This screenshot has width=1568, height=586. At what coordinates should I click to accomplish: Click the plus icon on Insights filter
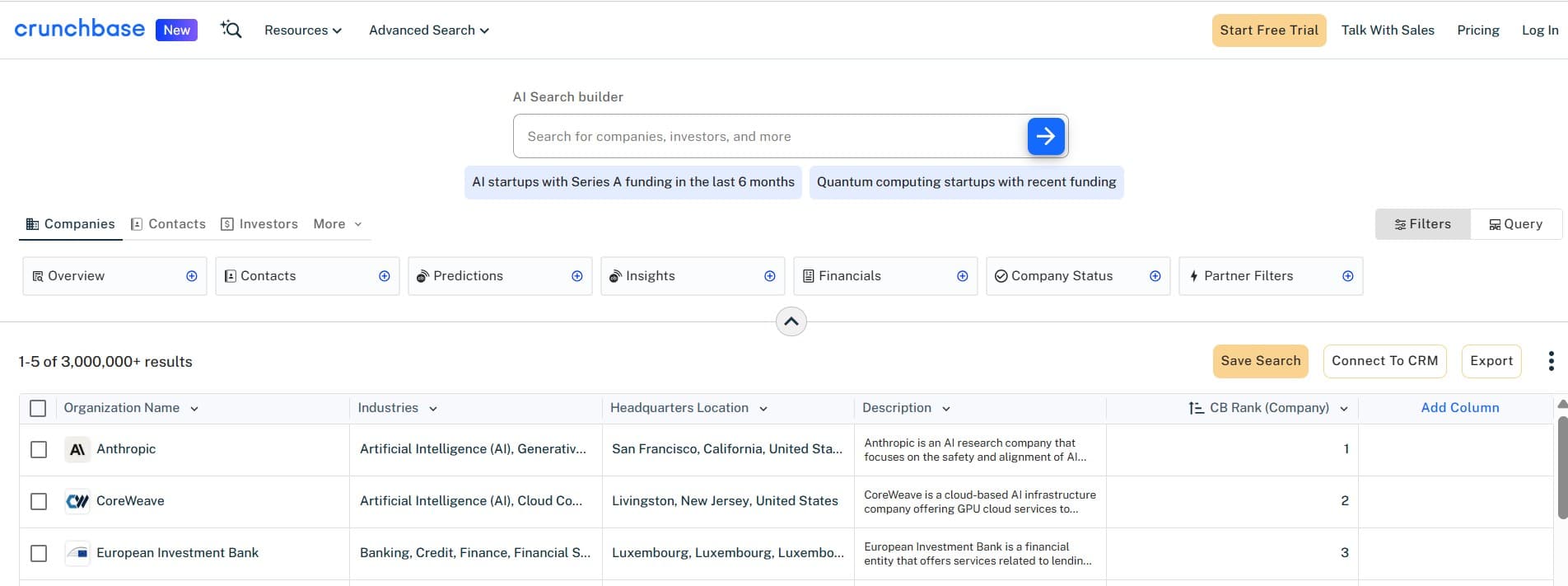[770, 276]
